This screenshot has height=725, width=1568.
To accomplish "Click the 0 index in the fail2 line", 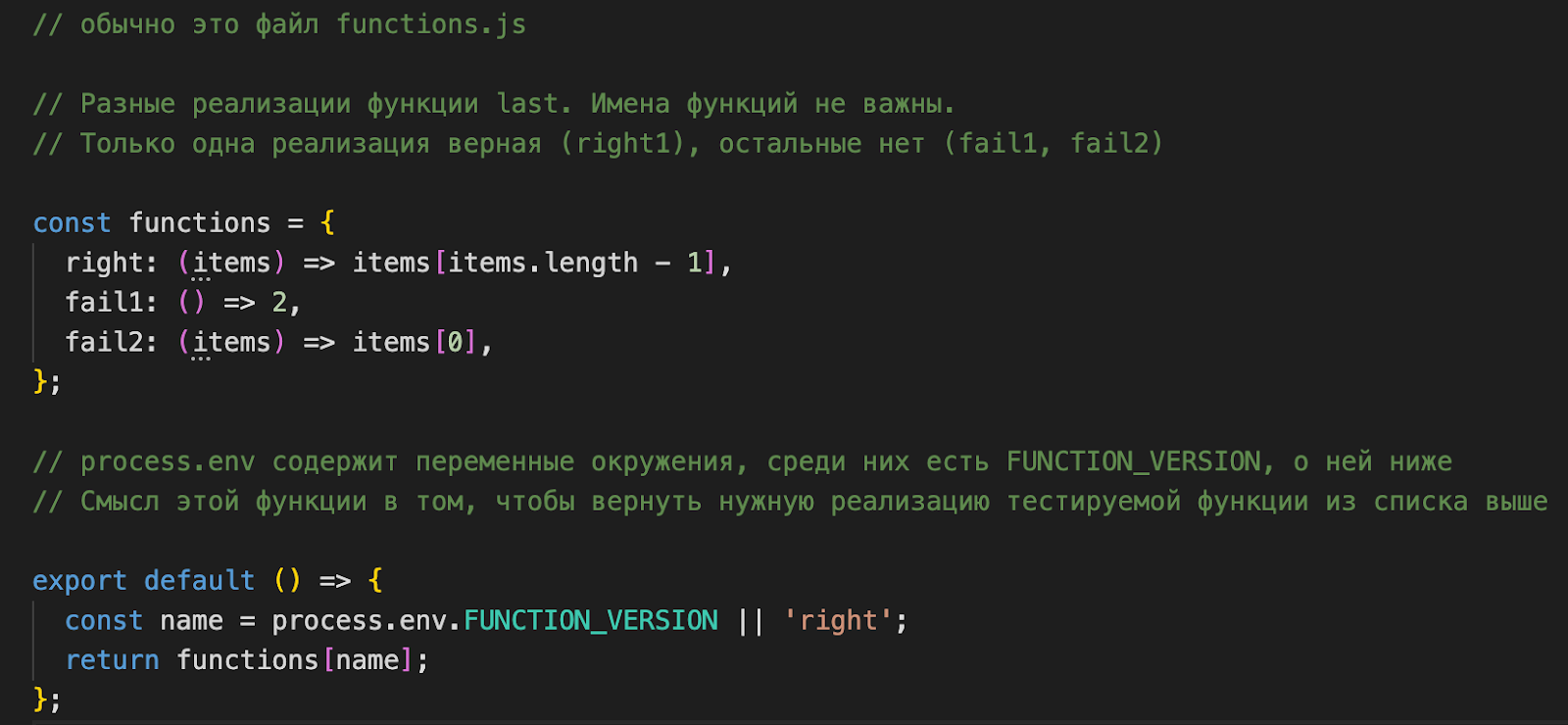I will click(455, 342).
